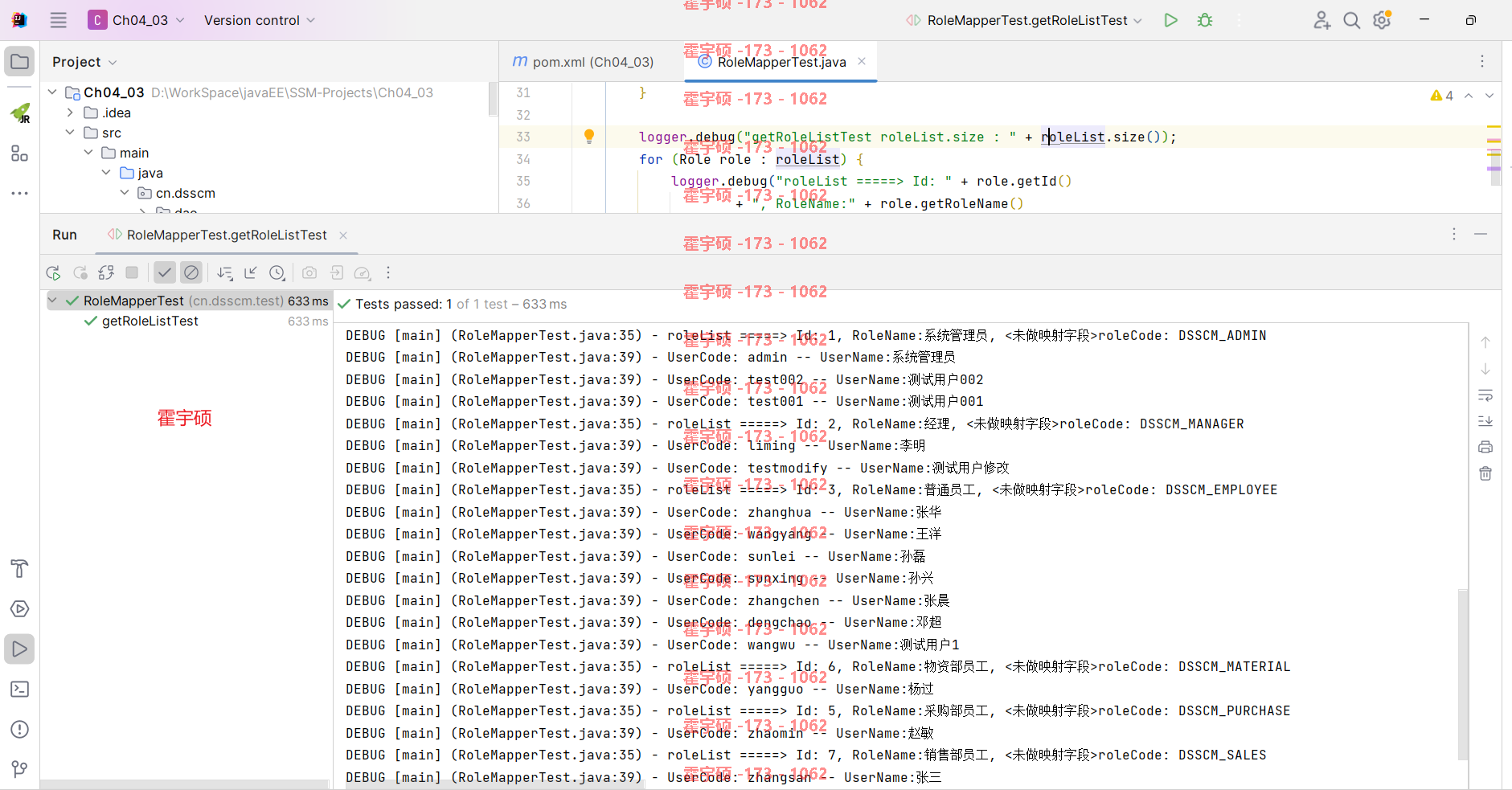The height and width of the screenshot is (790, 1512).
Task: Open the Problems tool window
Action: pyautogui.click(x=19, y=730)
